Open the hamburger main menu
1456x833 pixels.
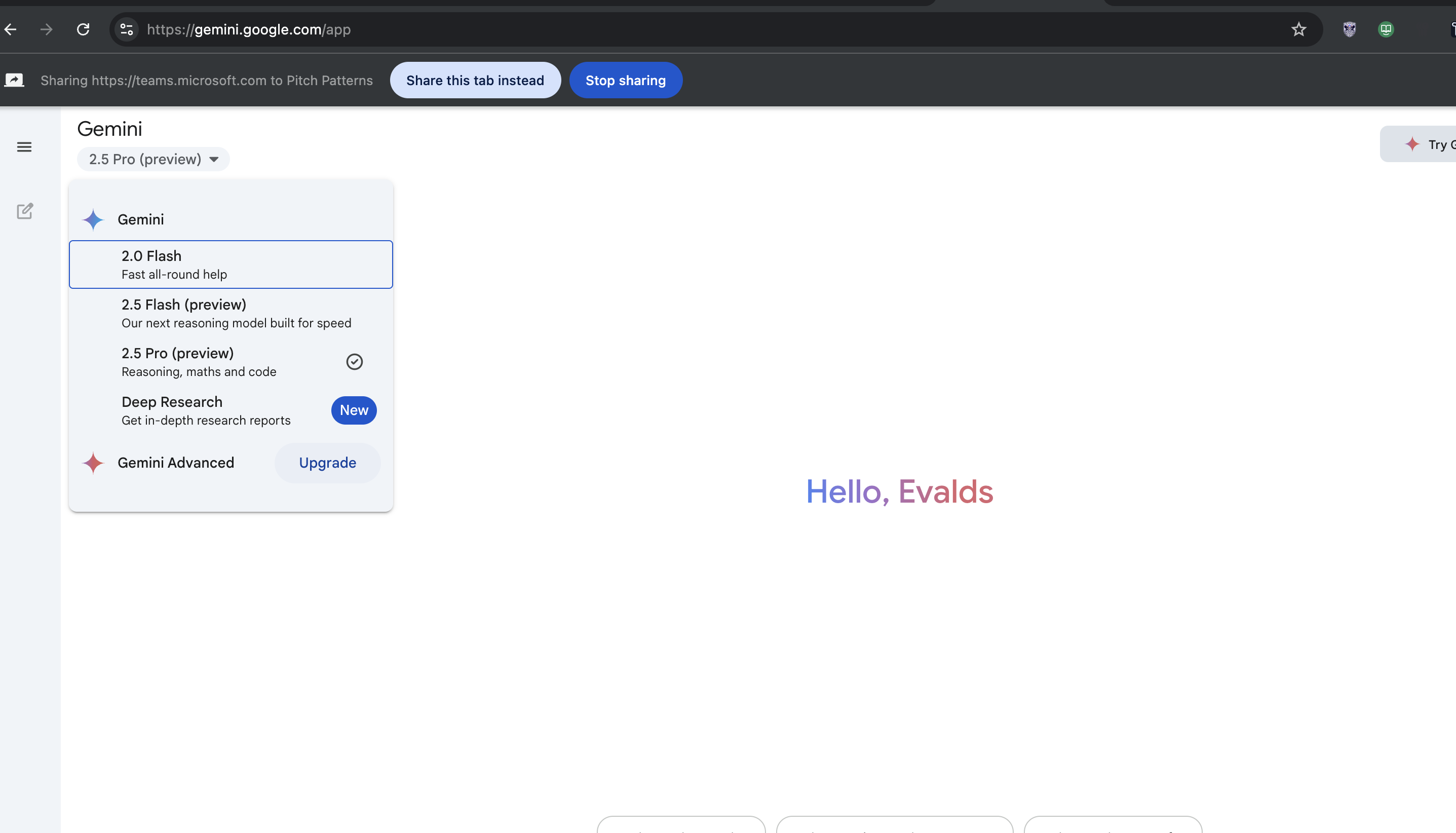24,147
